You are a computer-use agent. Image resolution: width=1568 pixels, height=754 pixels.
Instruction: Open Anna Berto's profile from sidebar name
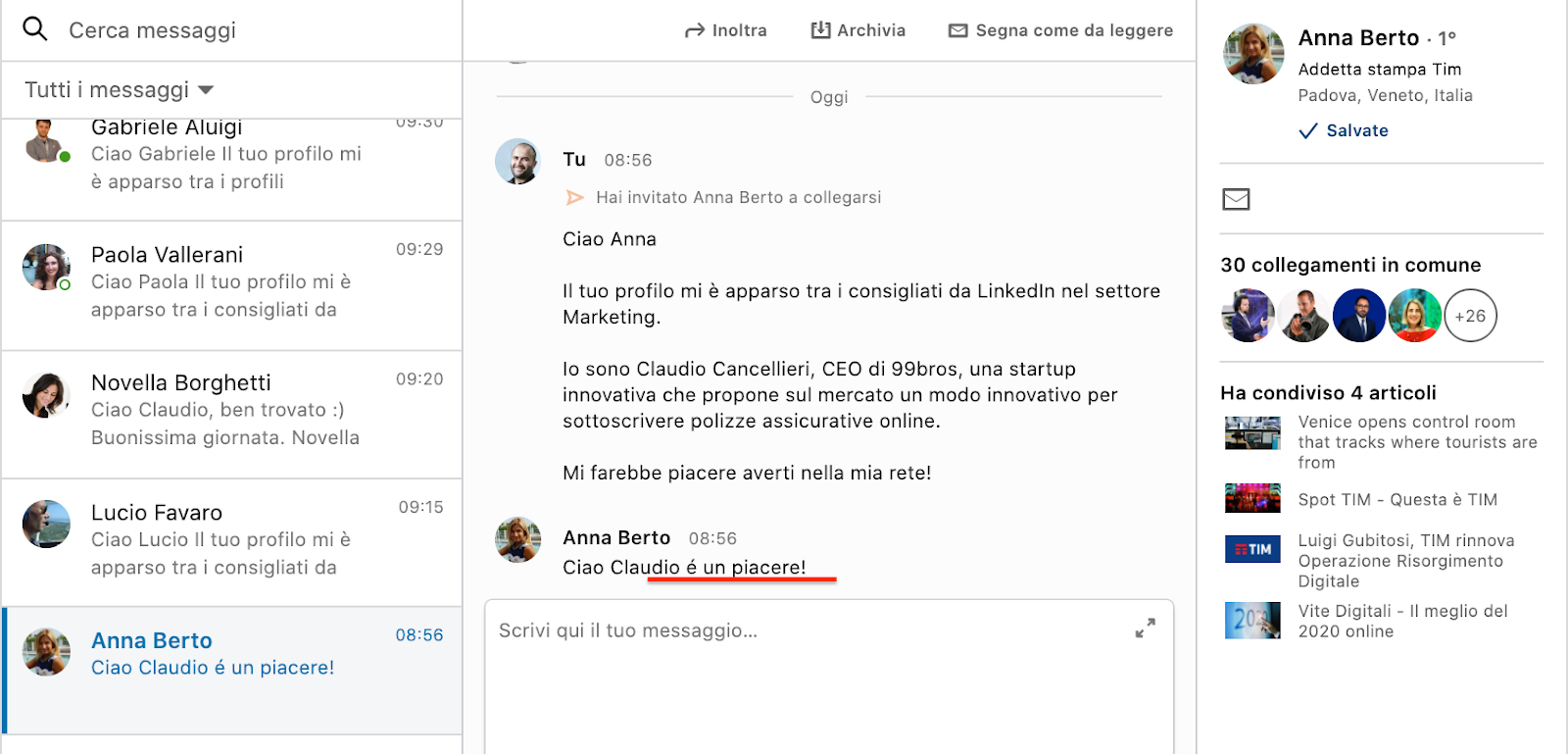1358,38
